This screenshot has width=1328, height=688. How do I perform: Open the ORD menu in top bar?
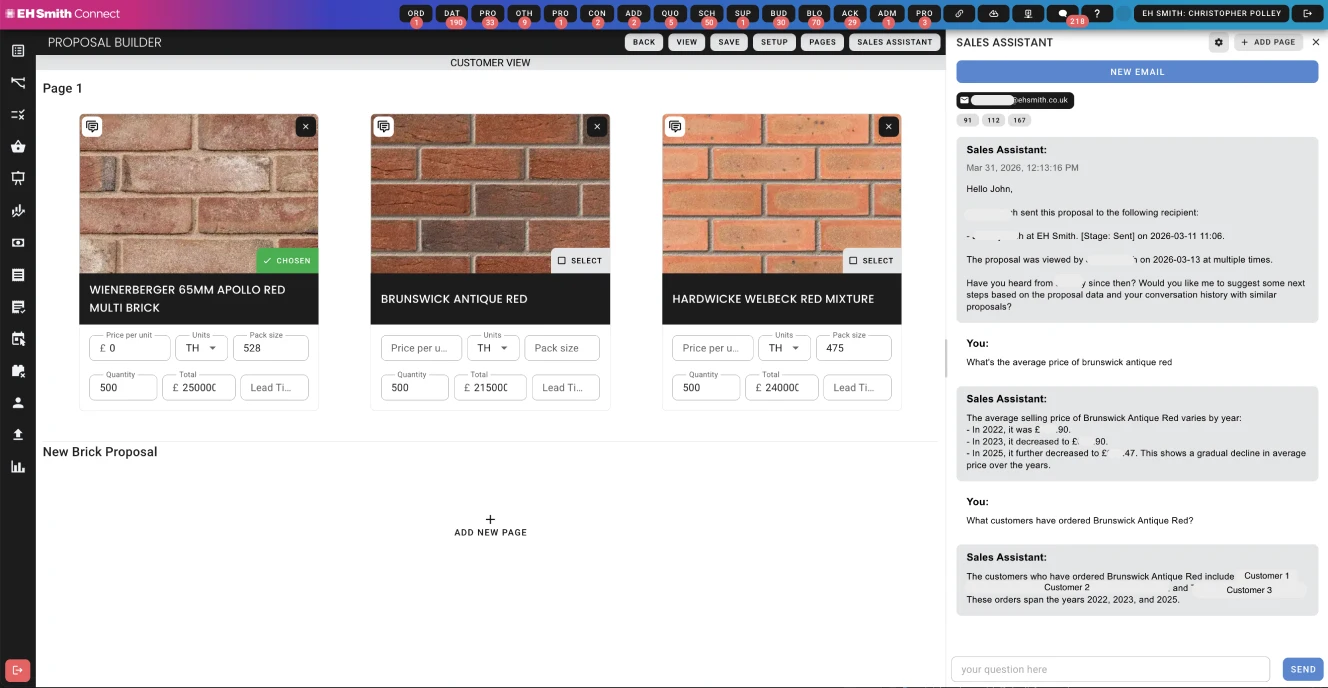[x=416, y=14]
